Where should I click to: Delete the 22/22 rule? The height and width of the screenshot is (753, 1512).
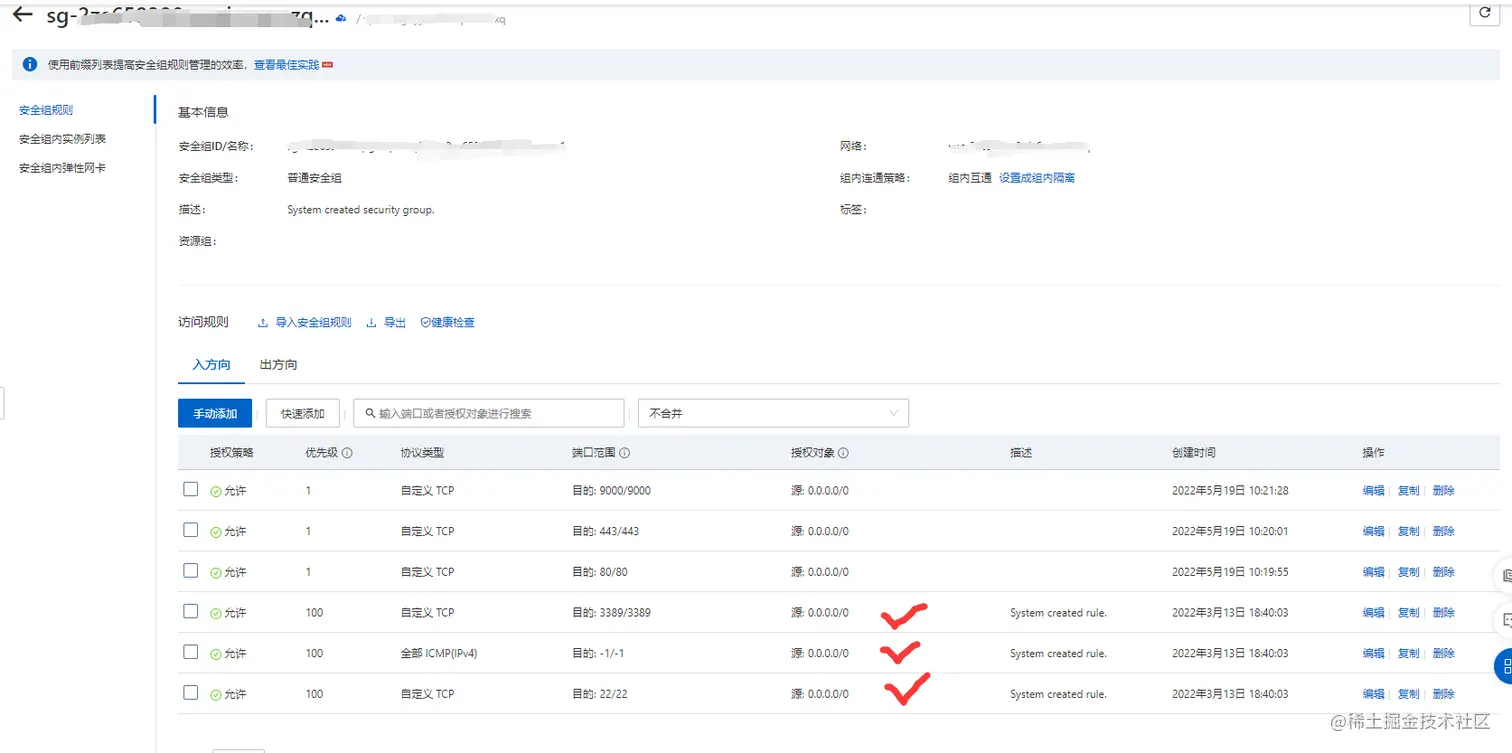[1443, 694]
